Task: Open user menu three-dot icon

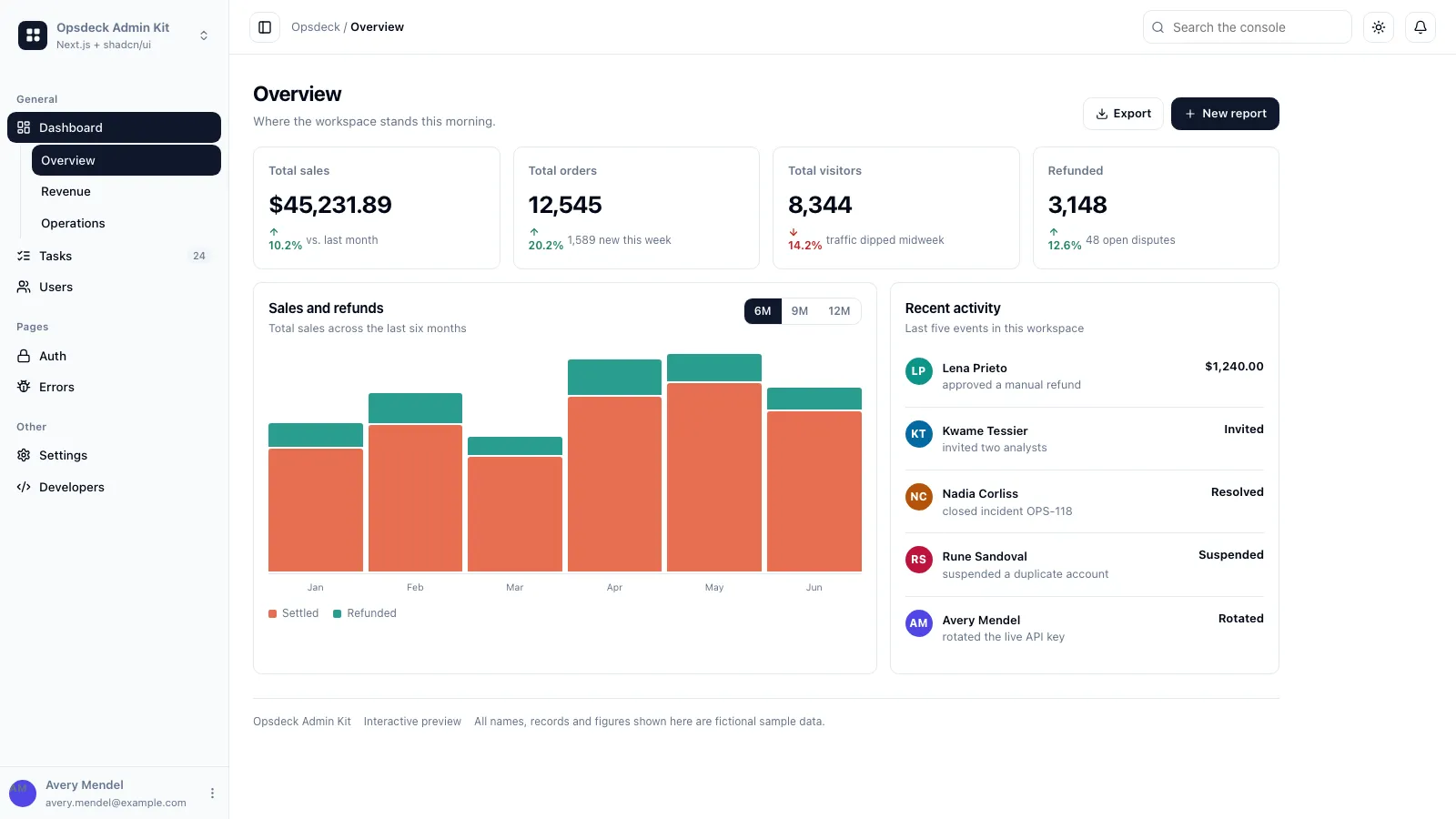Action: coord(212,794)
